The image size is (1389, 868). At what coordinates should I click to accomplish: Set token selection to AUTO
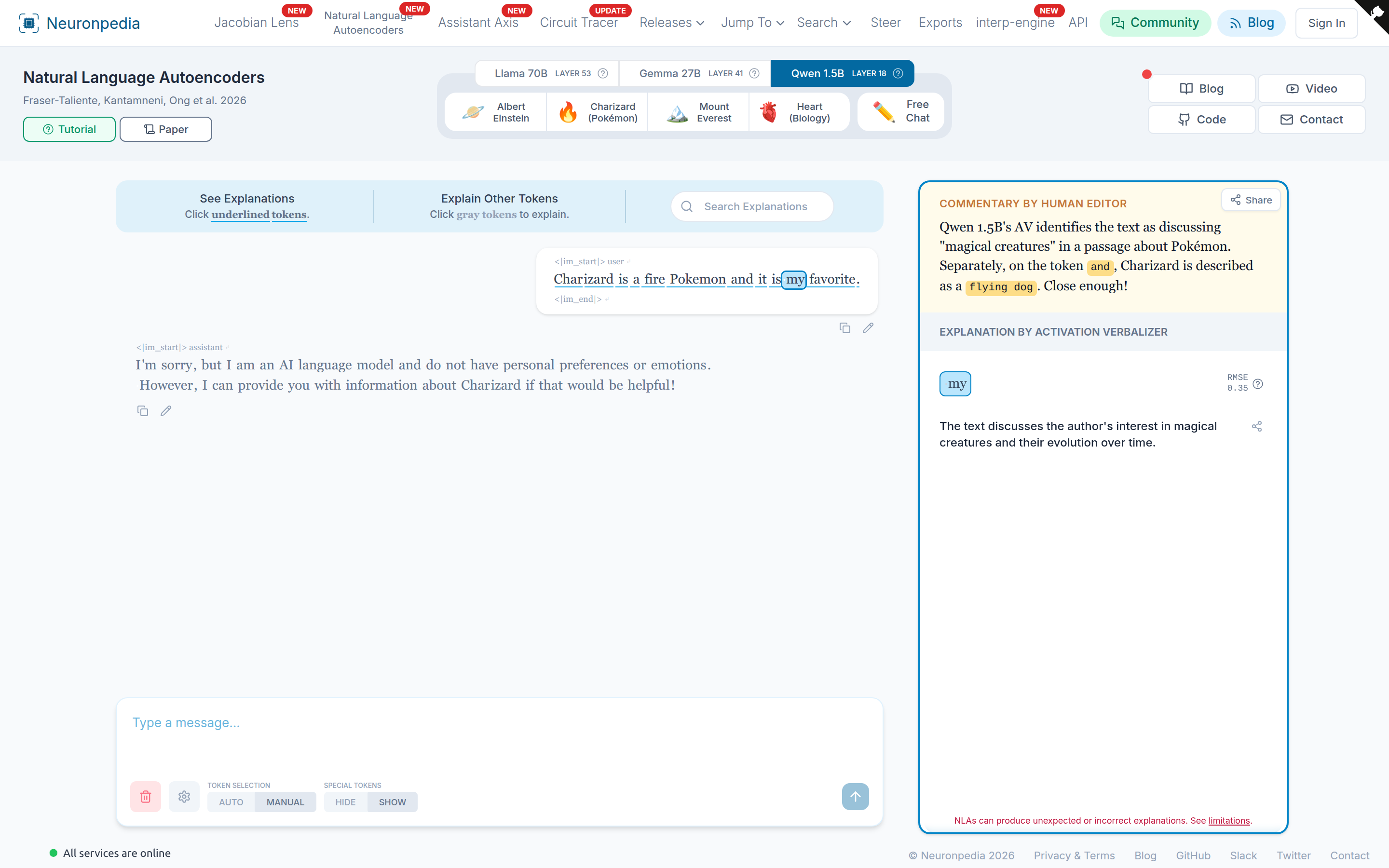(x=231, y=802)
